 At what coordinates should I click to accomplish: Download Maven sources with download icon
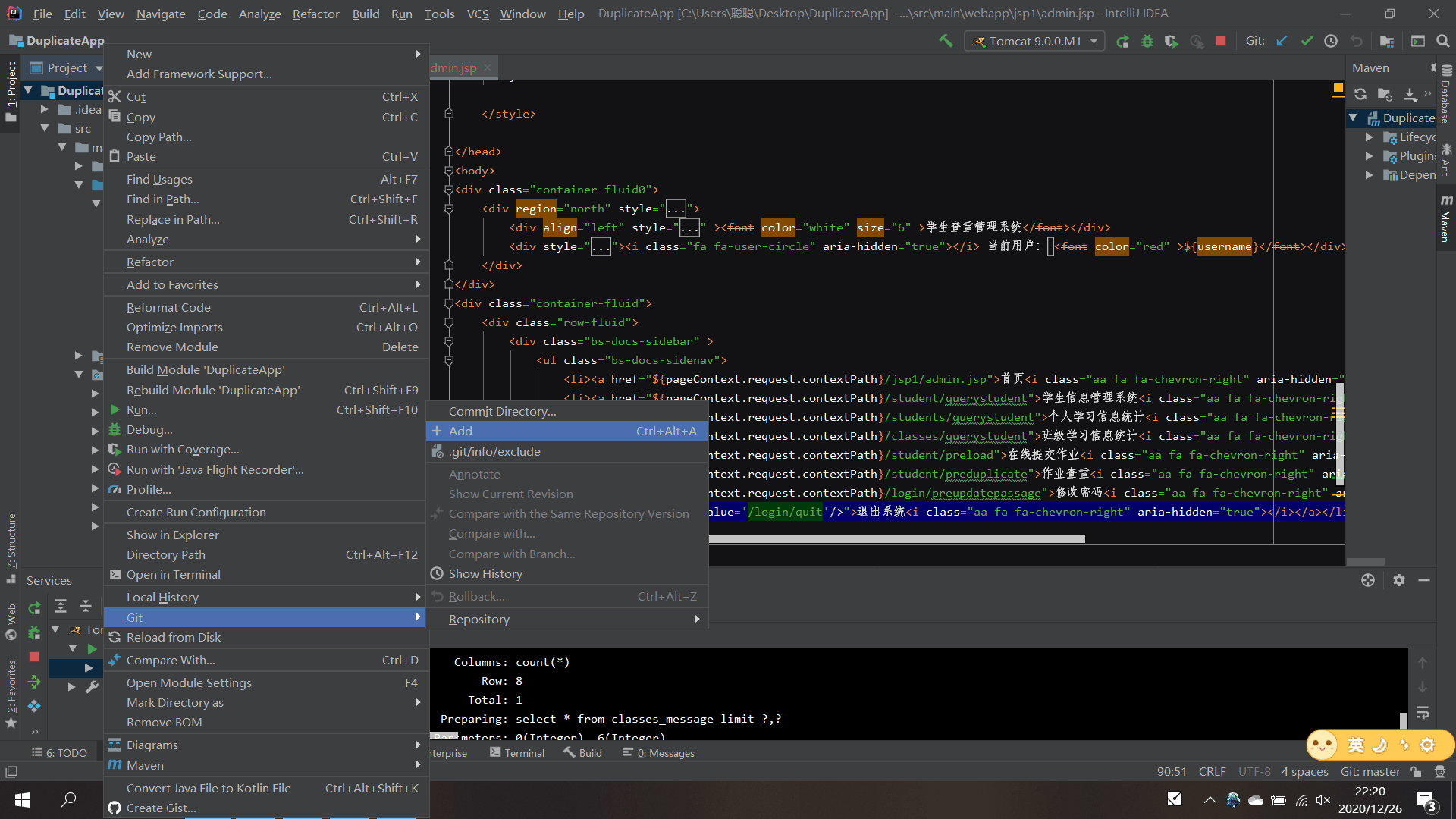1410,94
